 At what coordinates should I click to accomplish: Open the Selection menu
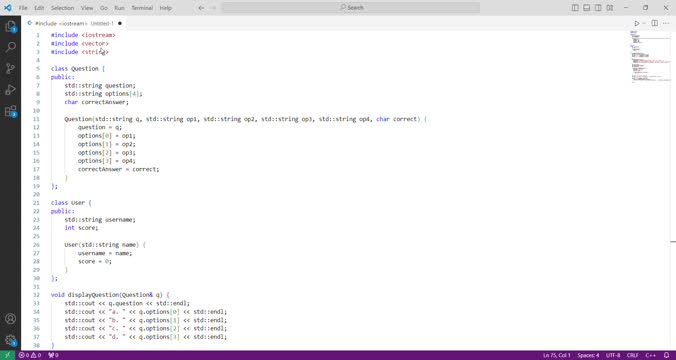click(x=63, y=8)
